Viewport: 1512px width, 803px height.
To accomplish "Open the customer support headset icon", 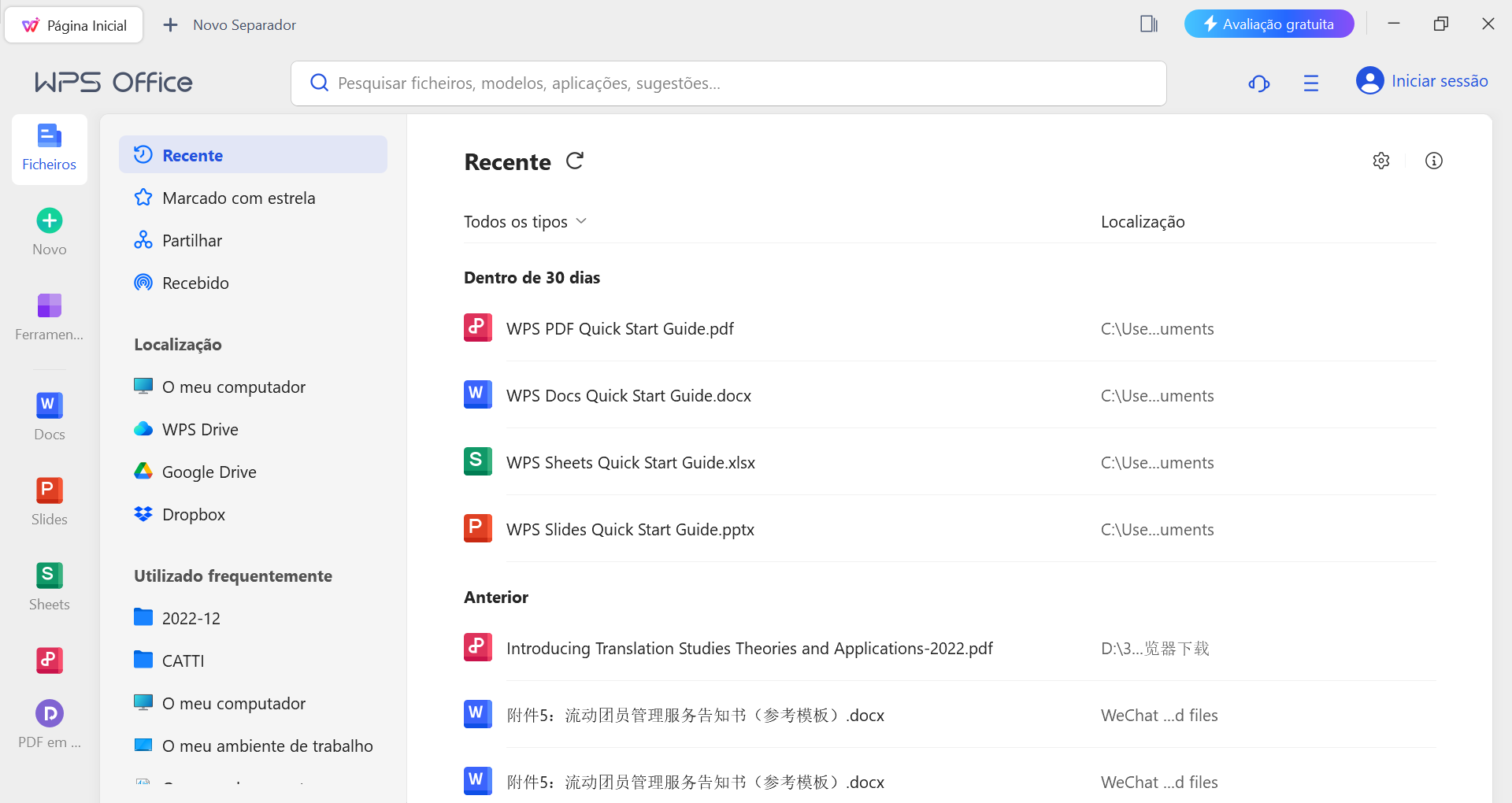I will coord(1258,83).
